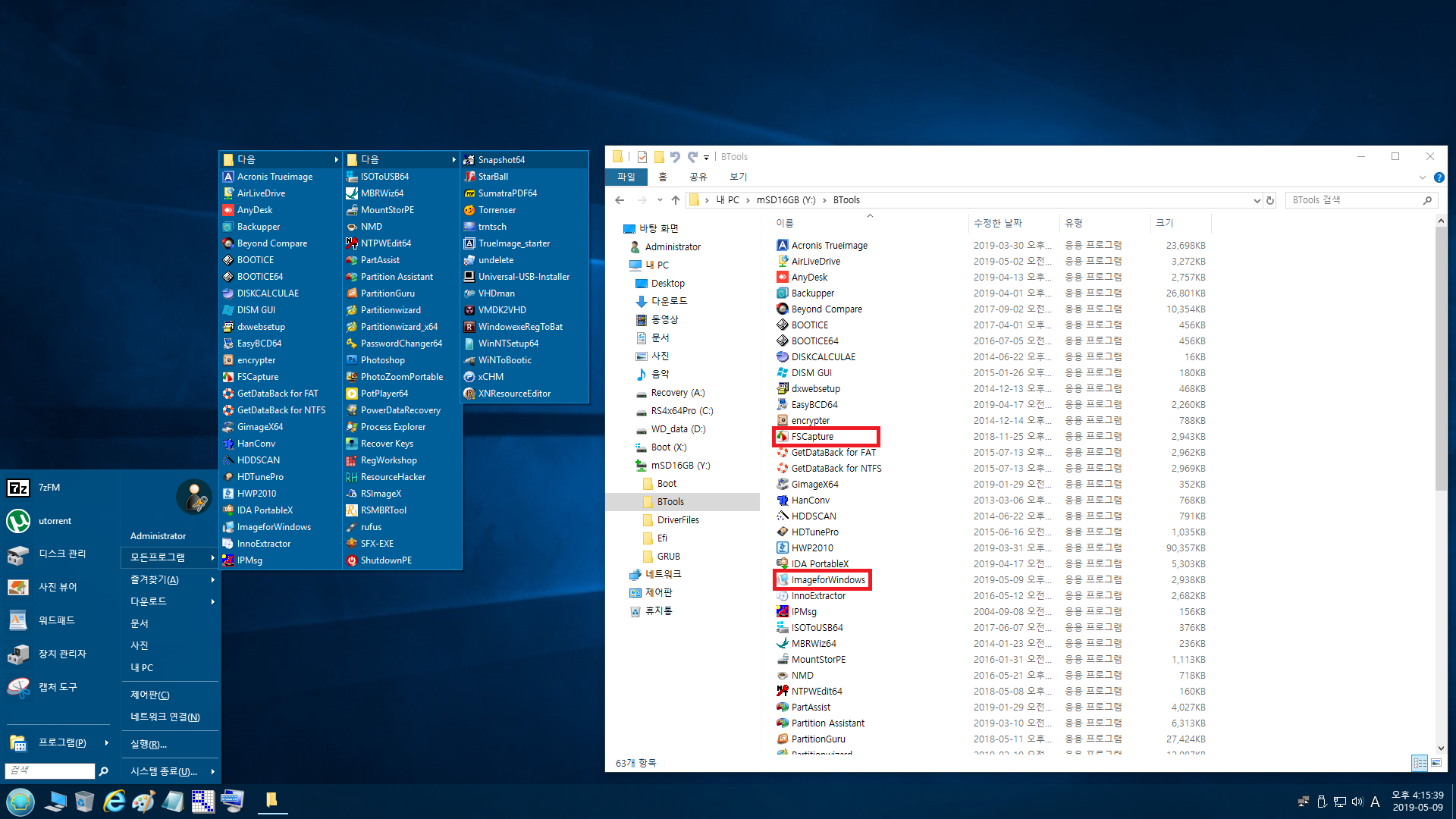1456x819 pixels.
Task: Click mSD16GB (Y:) in the address breadcrumb
Action: pyautogui.click(x=786, y=200)
